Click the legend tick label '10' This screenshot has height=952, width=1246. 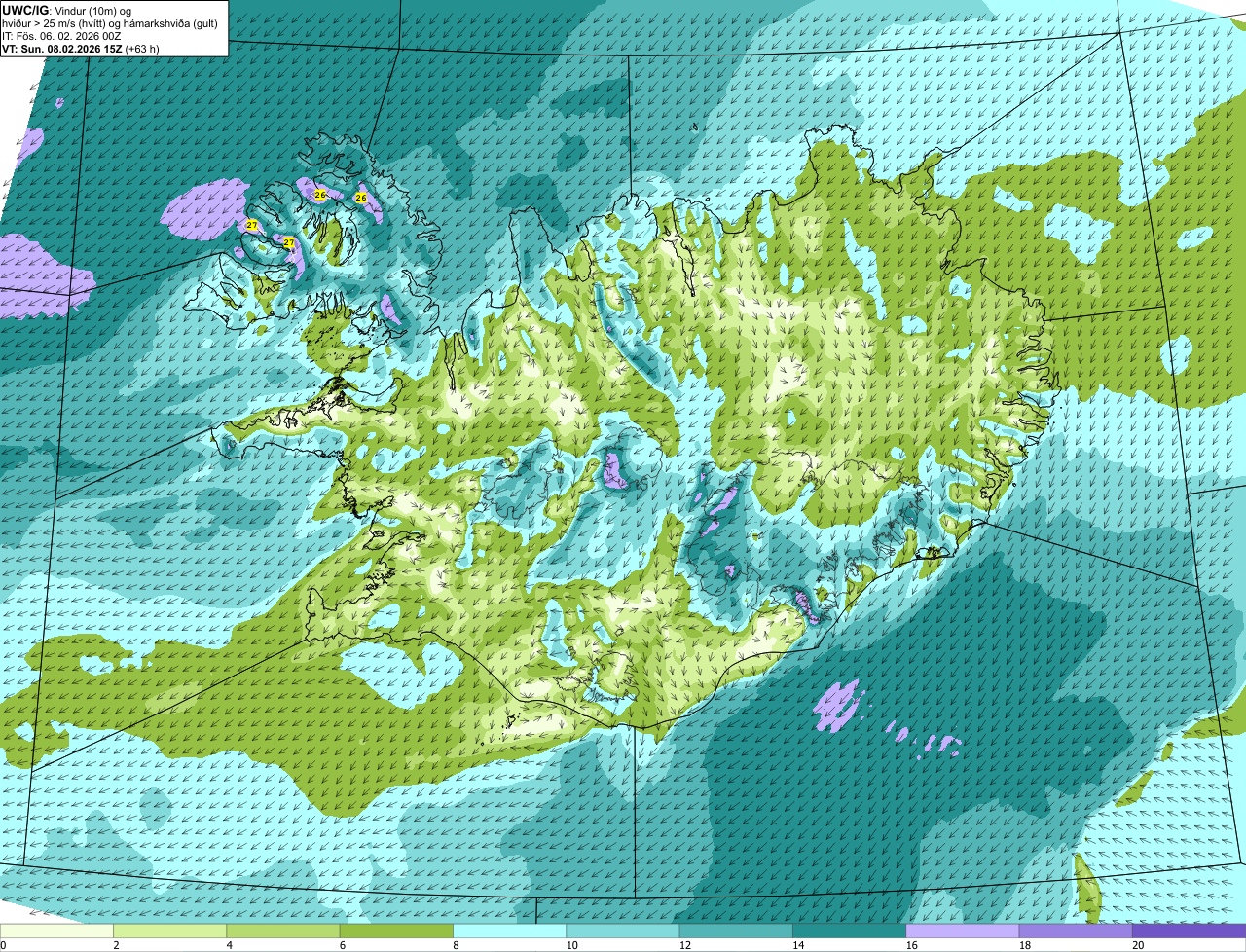(x=571, y=945)
